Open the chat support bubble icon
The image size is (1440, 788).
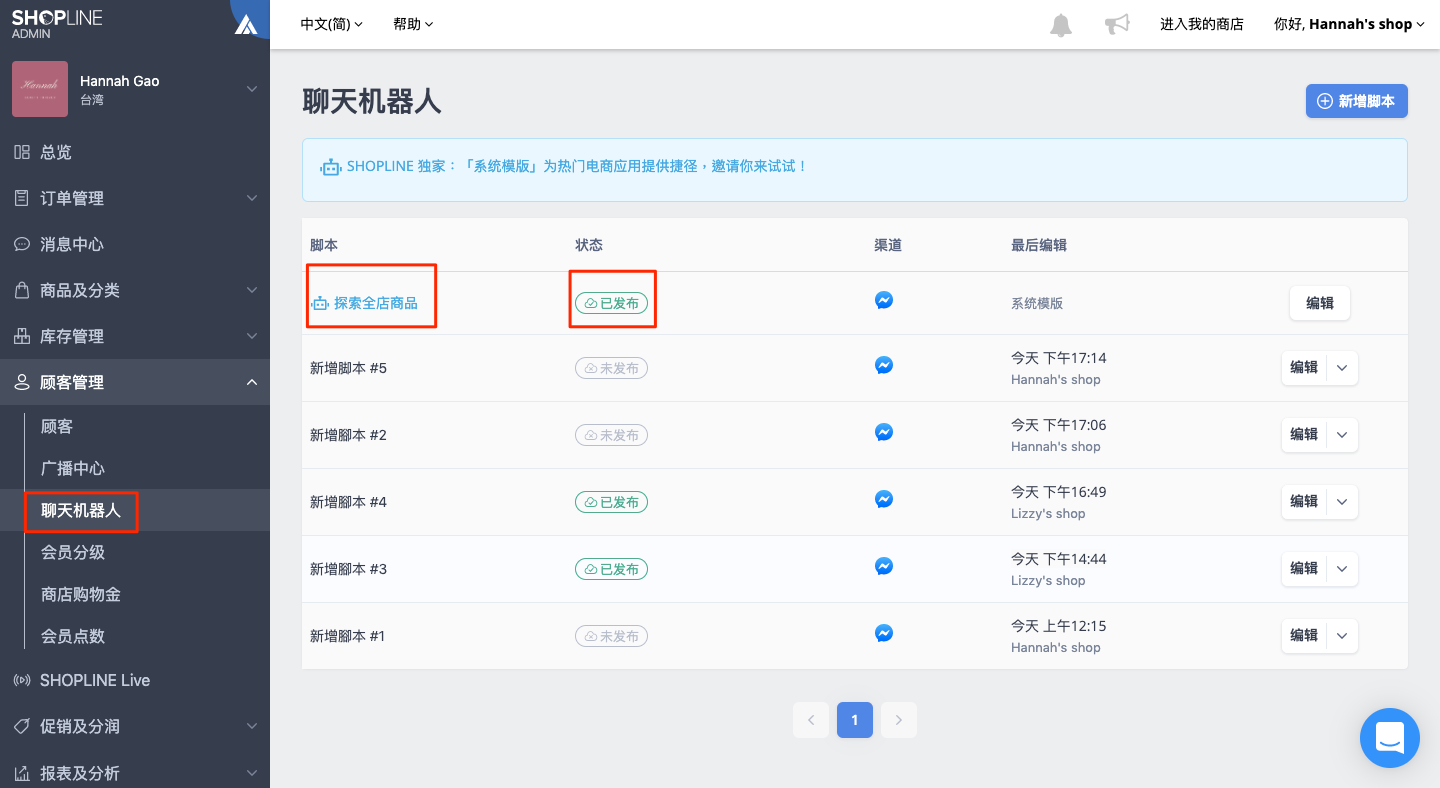(1390, 738)
